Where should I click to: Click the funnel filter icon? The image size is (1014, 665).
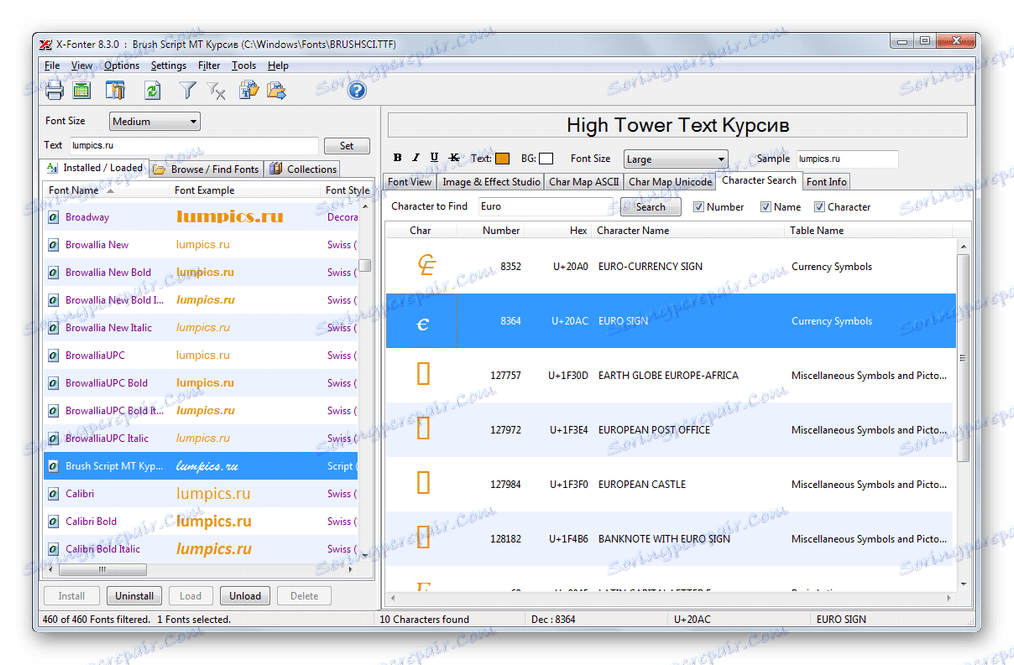coord(188,90)
